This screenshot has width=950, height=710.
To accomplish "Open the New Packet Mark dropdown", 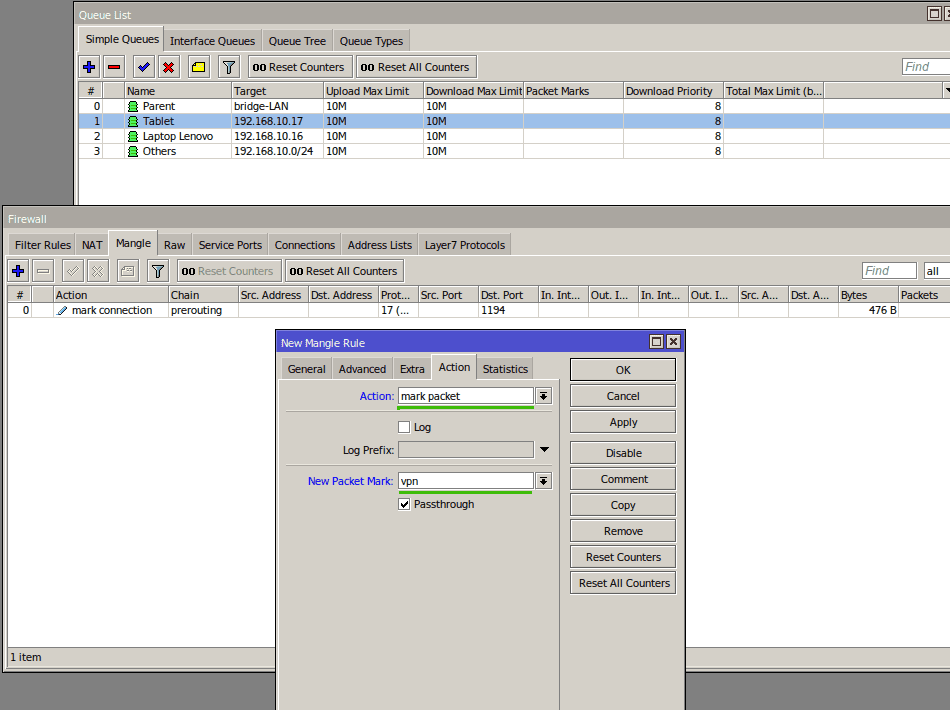I will (x=543, y=481).
